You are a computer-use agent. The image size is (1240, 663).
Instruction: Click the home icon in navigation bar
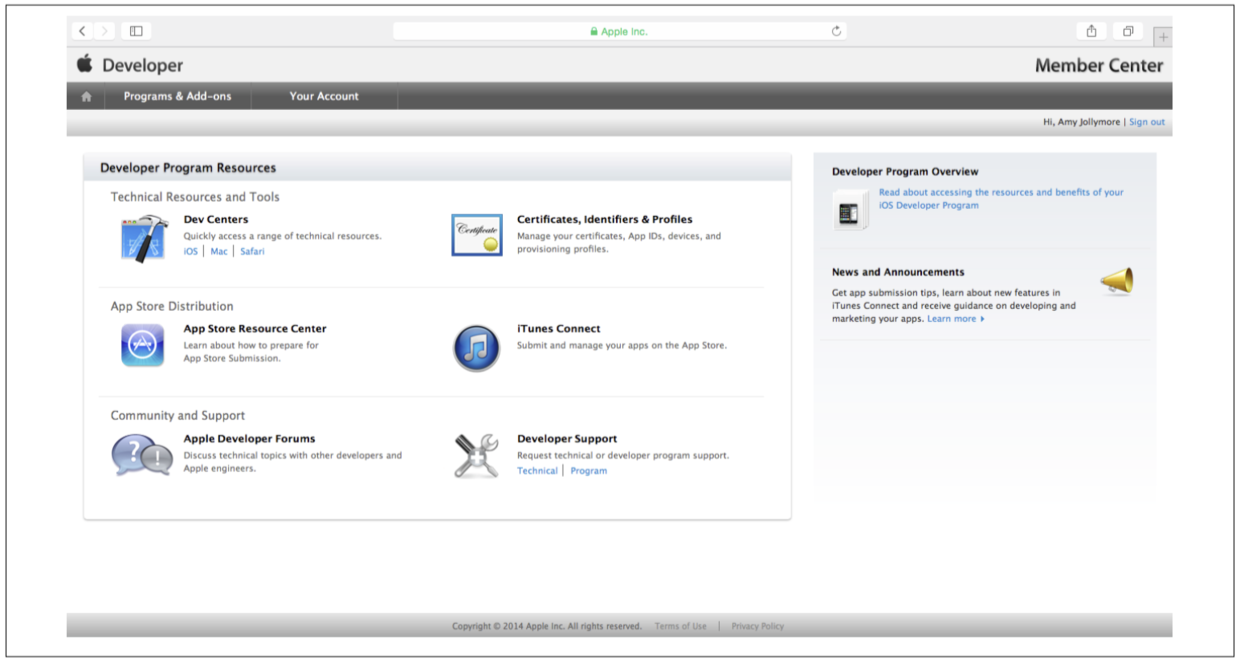tap(86, 97)
